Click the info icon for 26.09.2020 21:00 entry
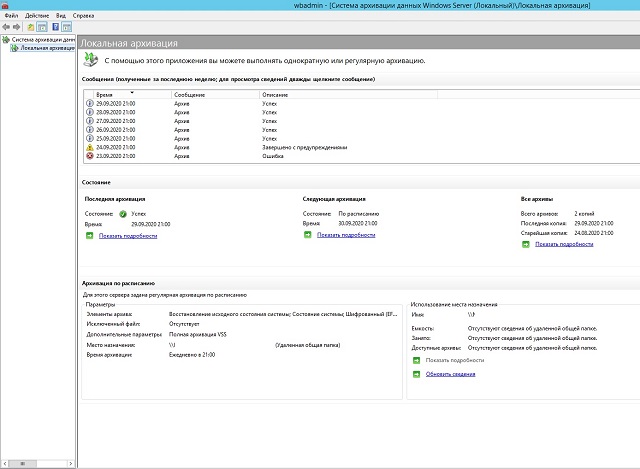This screenshot has width=640, height=469. (x=90, y=130)
